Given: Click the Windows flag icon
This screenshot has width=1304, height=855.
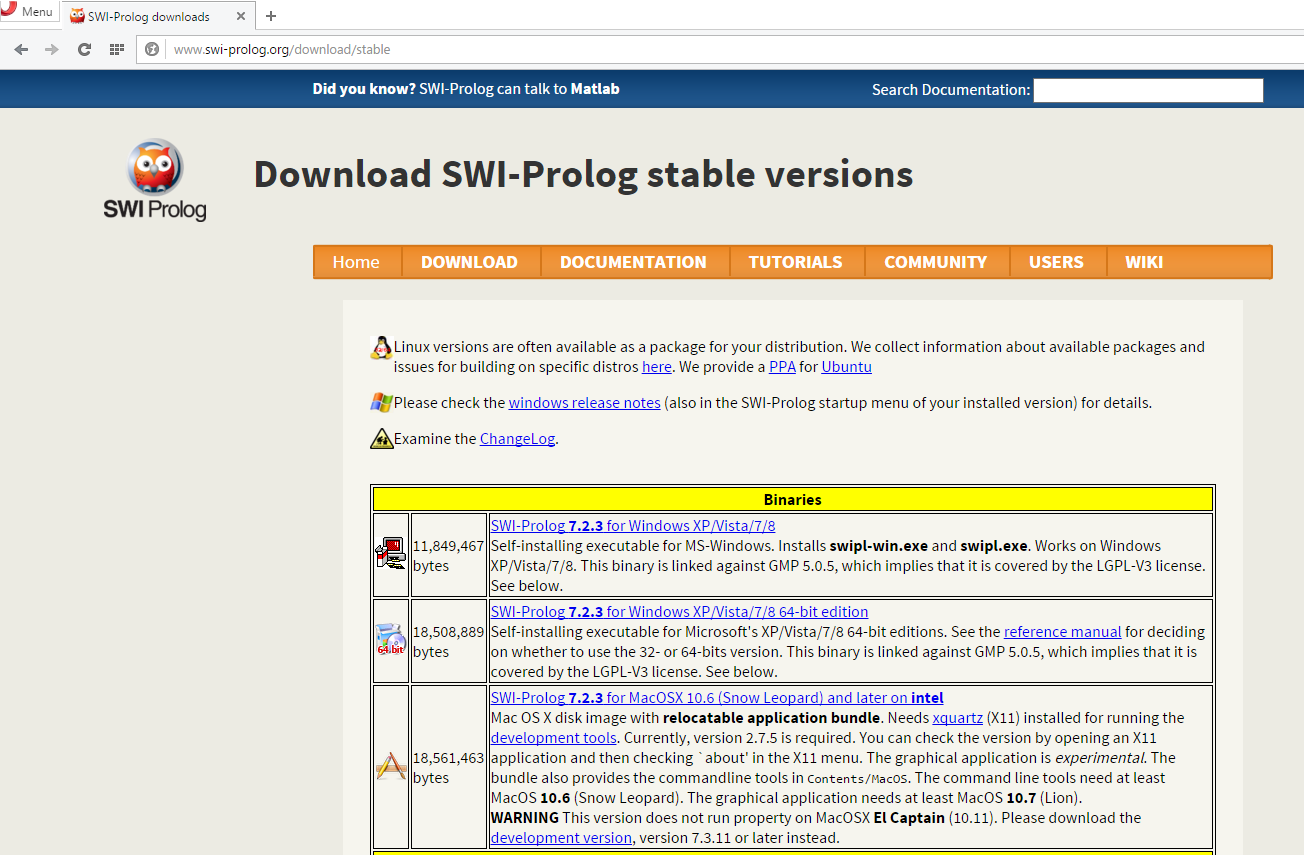Looking at the screenshot, I should click(x=381, y=402).
